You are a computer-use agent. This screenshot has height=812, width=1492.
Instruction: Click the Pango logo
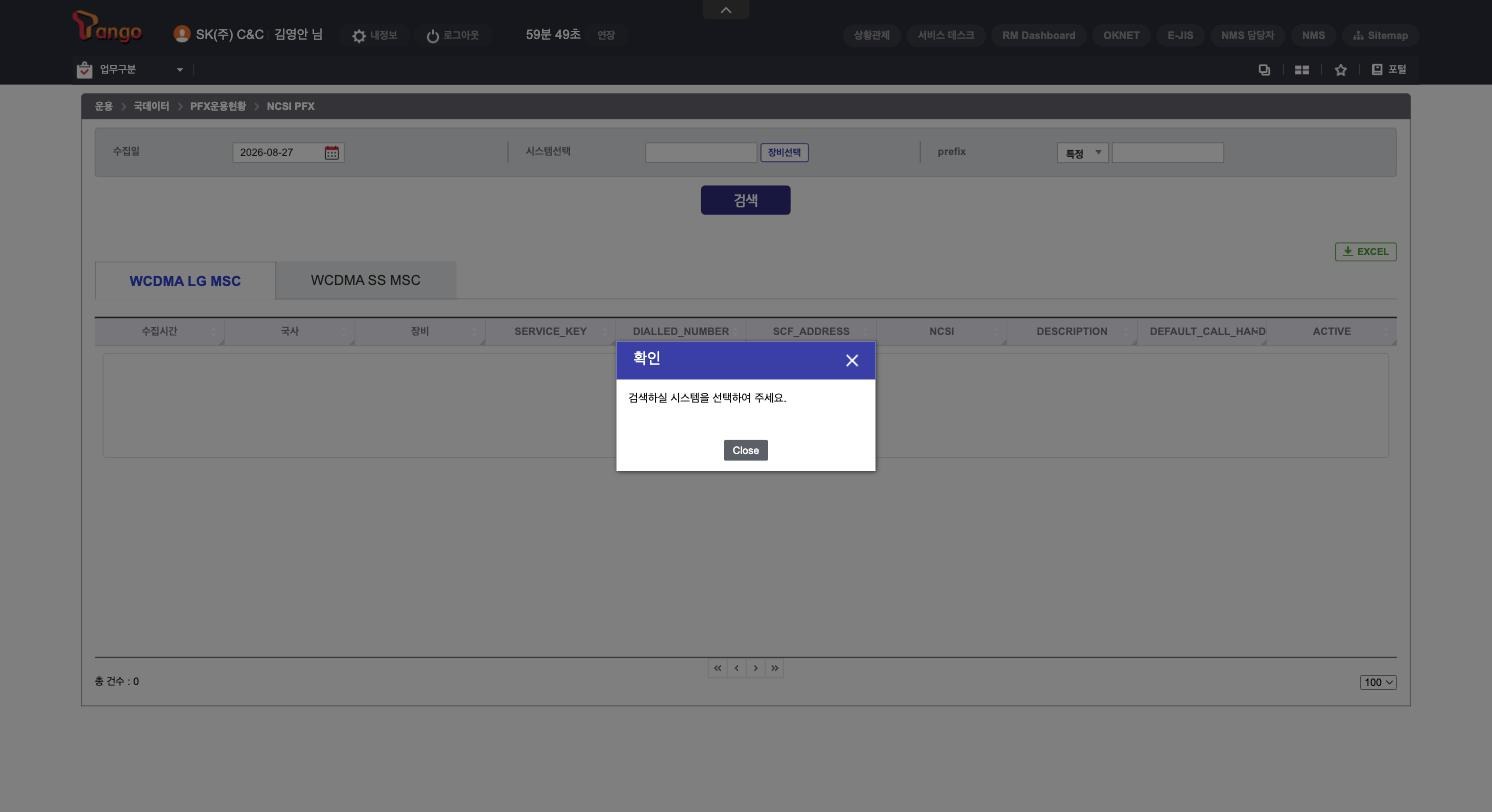pyautogui.click(x=107, y=27)
